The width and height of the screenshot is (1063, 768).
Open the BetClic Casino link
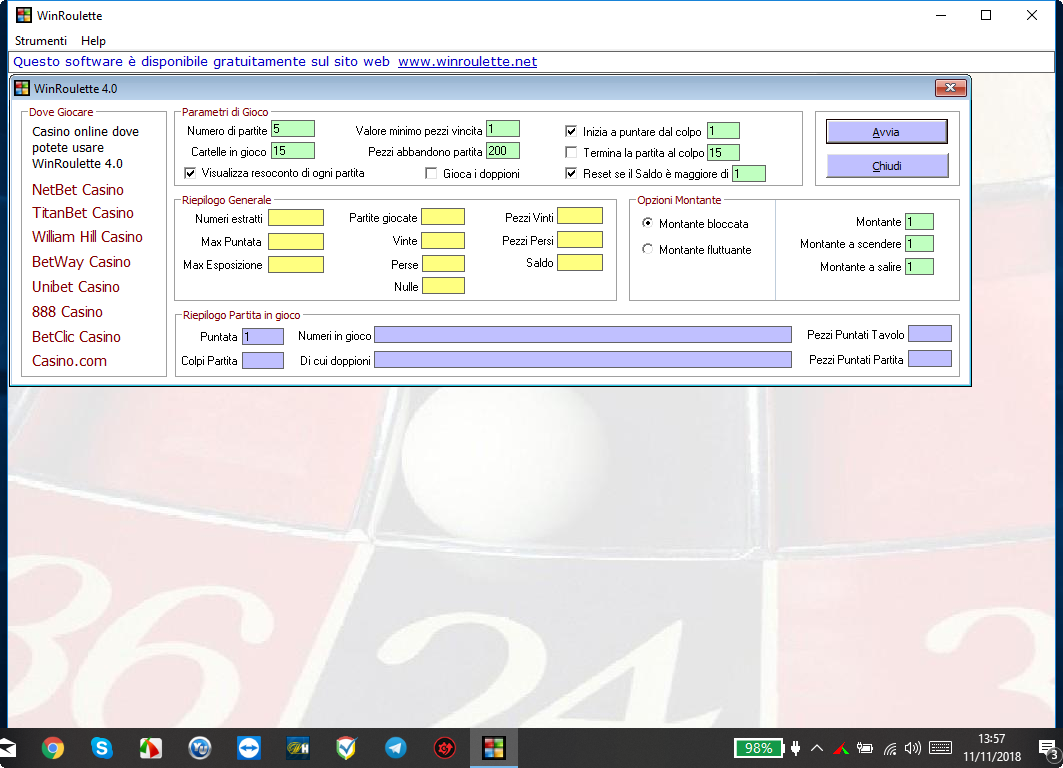[77, 337]
